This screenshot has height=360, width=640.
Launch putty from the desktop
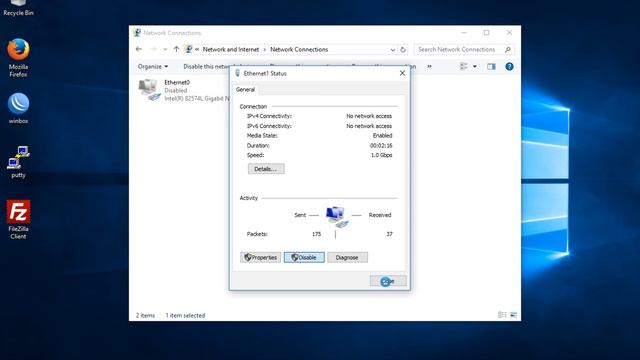pyautogui.click(x=18, y=162)
